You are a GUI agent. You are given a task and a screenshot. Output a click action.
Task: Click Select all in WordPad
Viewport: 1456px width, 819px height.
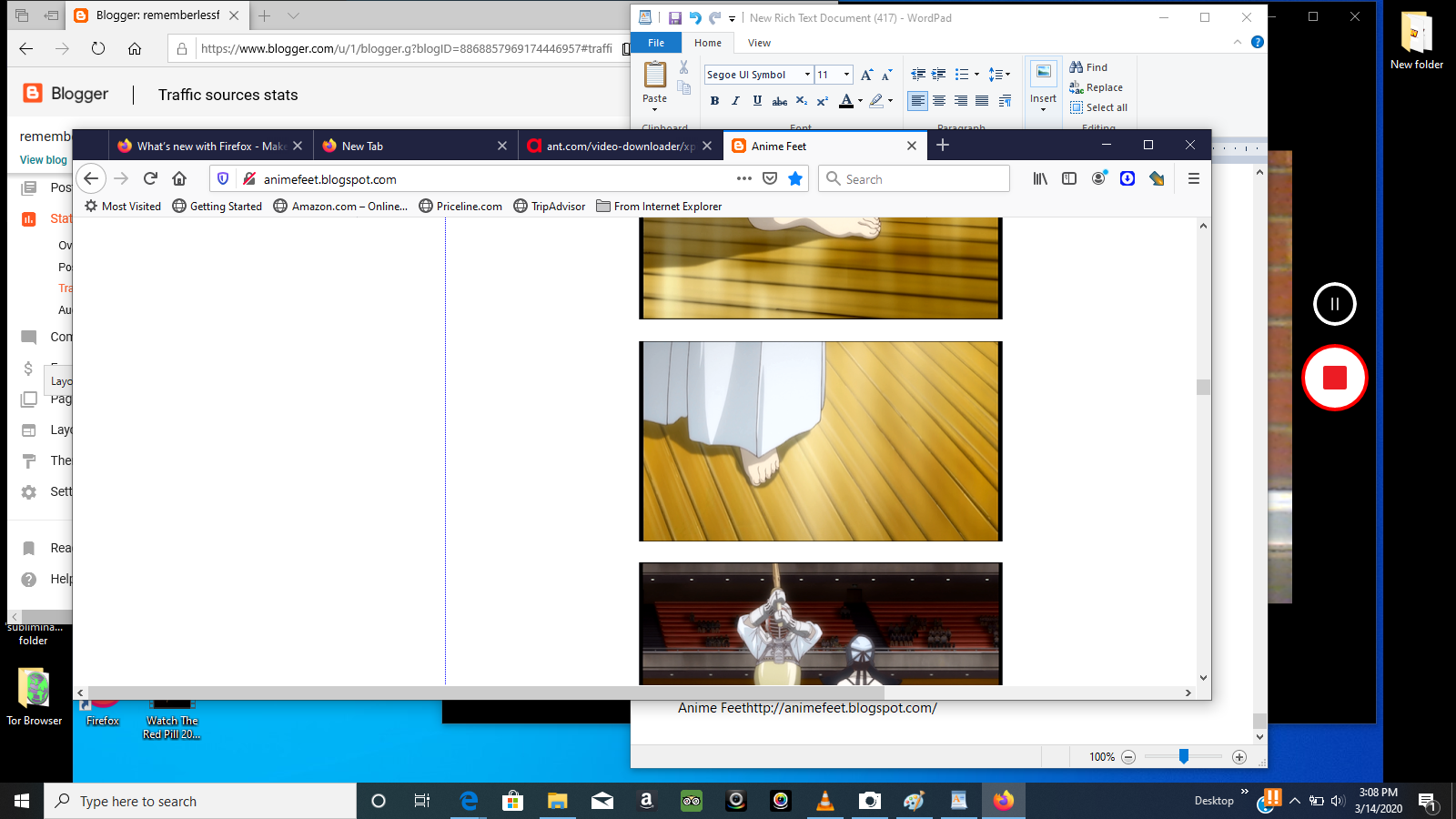(1099, 107)
